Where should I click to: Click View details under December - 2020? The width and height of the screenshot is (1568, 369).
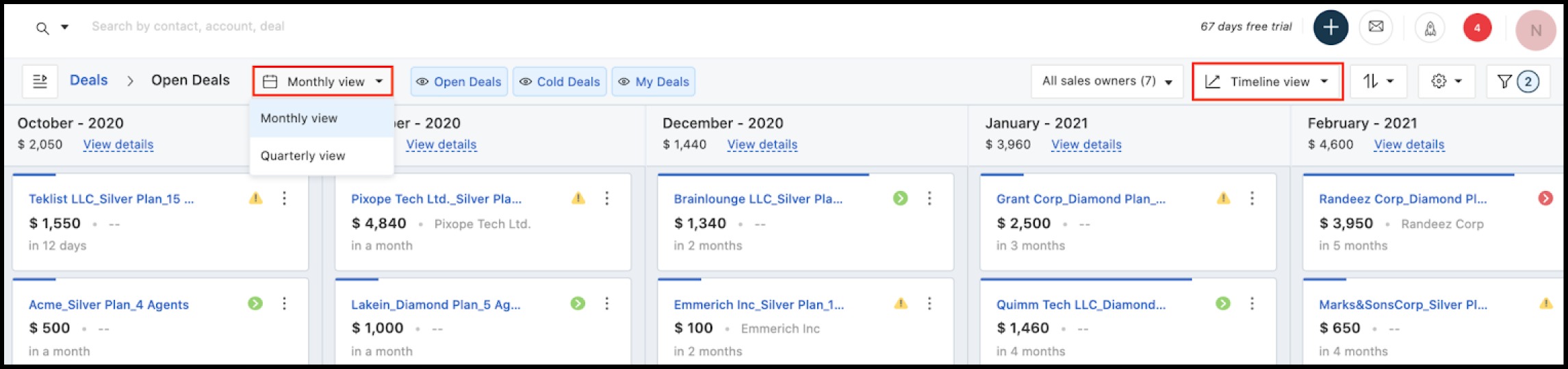pyautogui.click(x=762, y=144)
